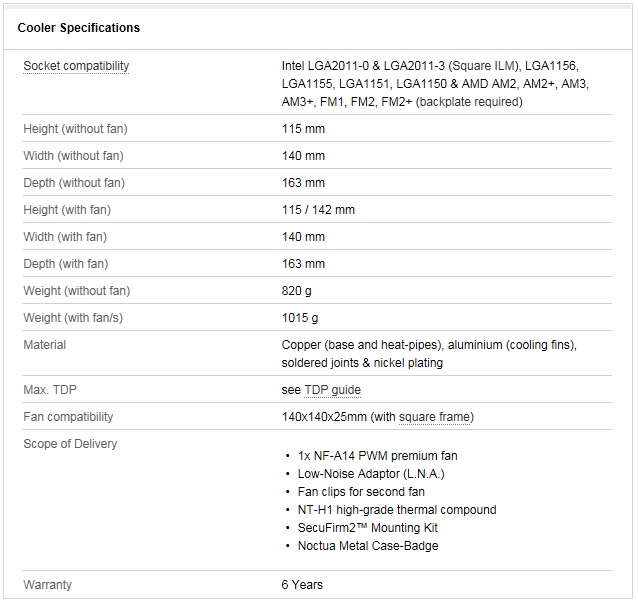Open the TDP guide link

point(332,390)
